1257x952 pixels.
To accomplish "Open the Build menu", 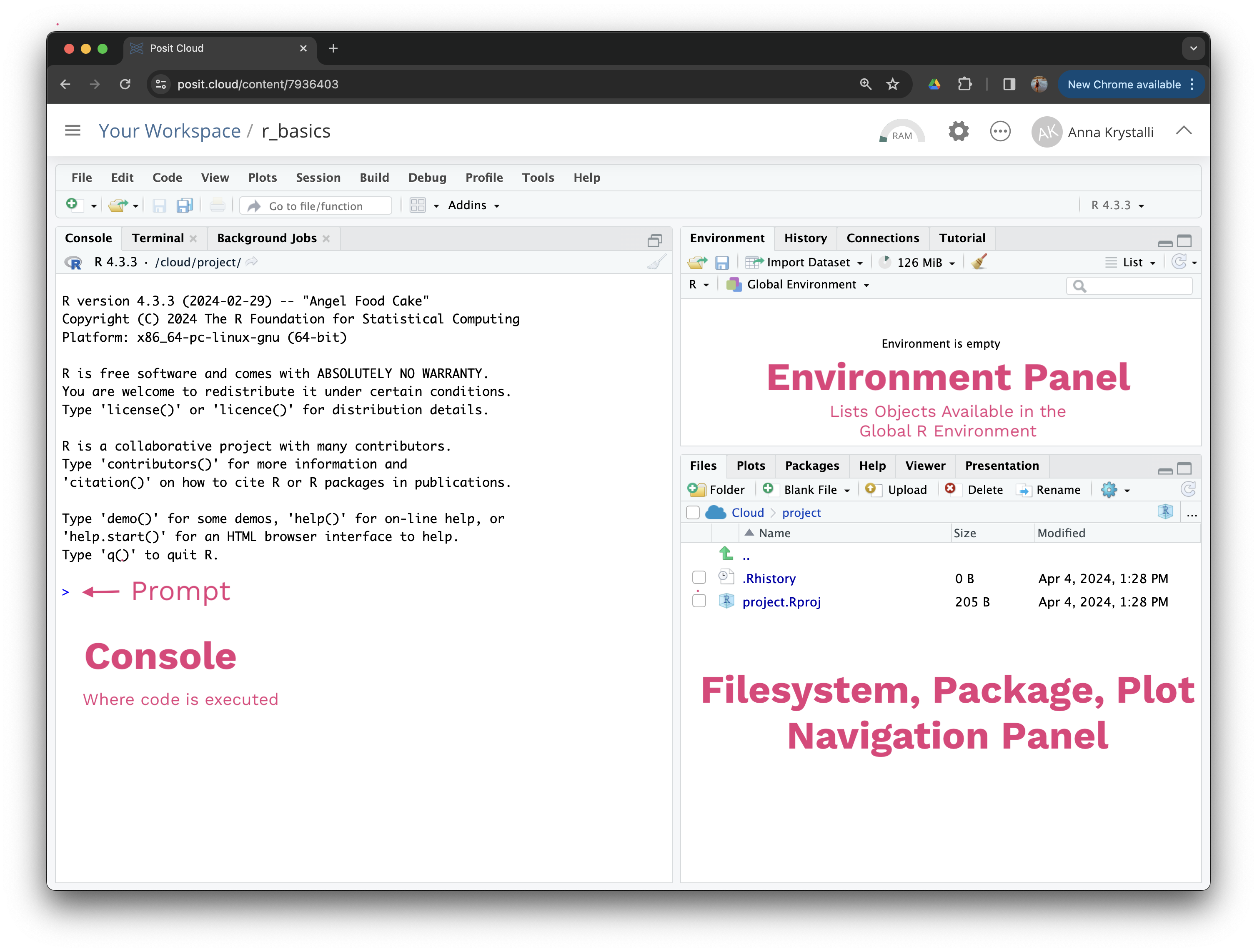I will coord(374,177).
